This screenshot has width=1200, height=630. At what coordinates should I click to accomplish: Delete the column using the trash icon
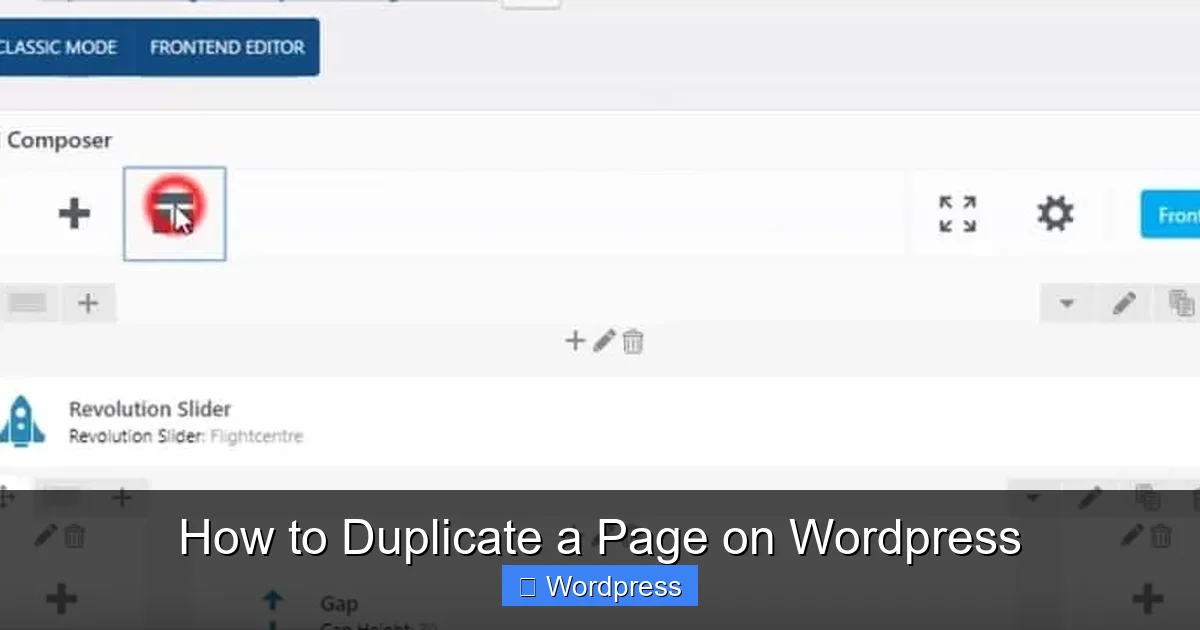(x=633, y=341)
